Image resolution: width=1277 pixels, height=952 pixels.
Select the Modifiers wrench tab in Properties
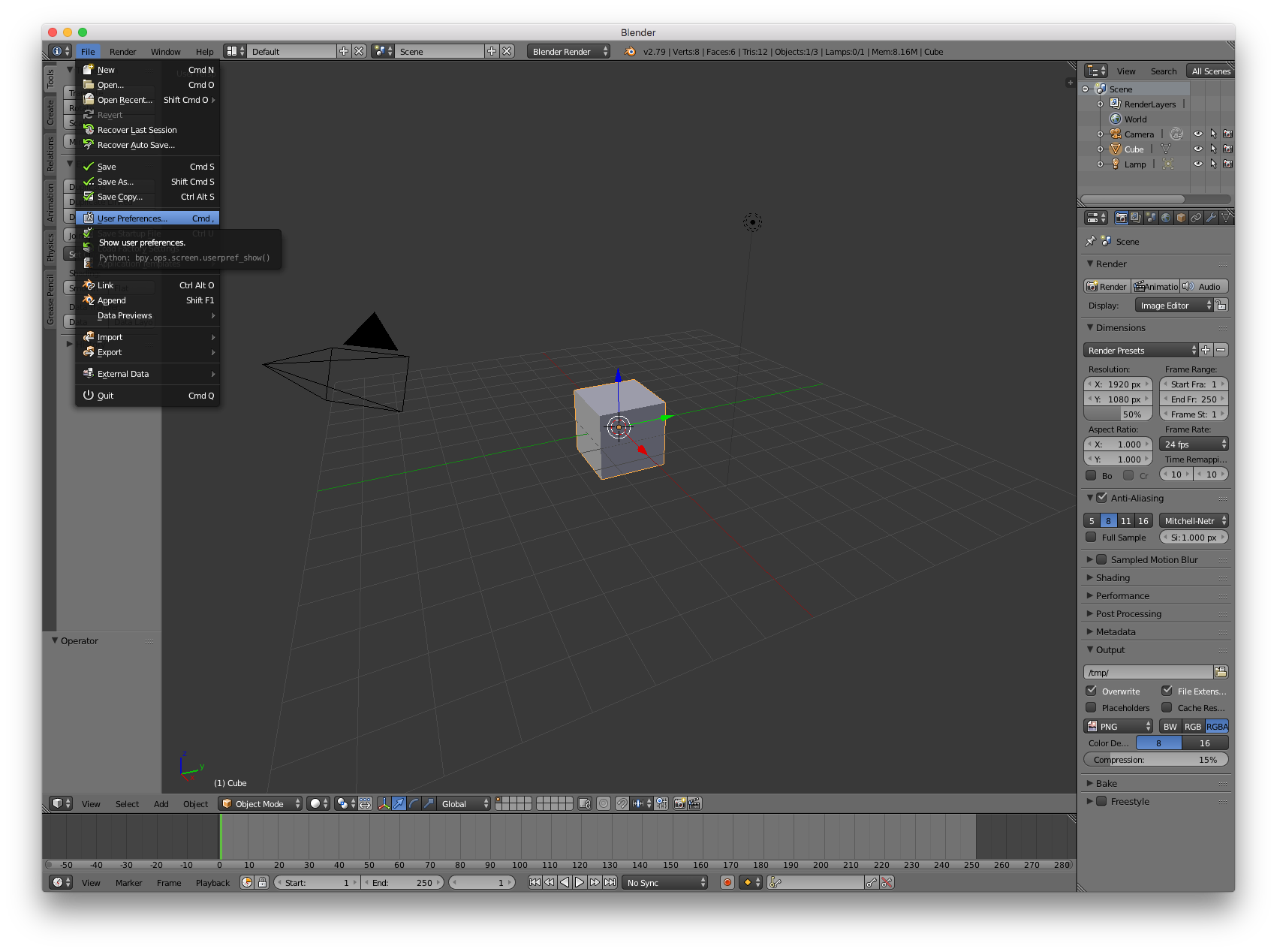coord(1211,218)
